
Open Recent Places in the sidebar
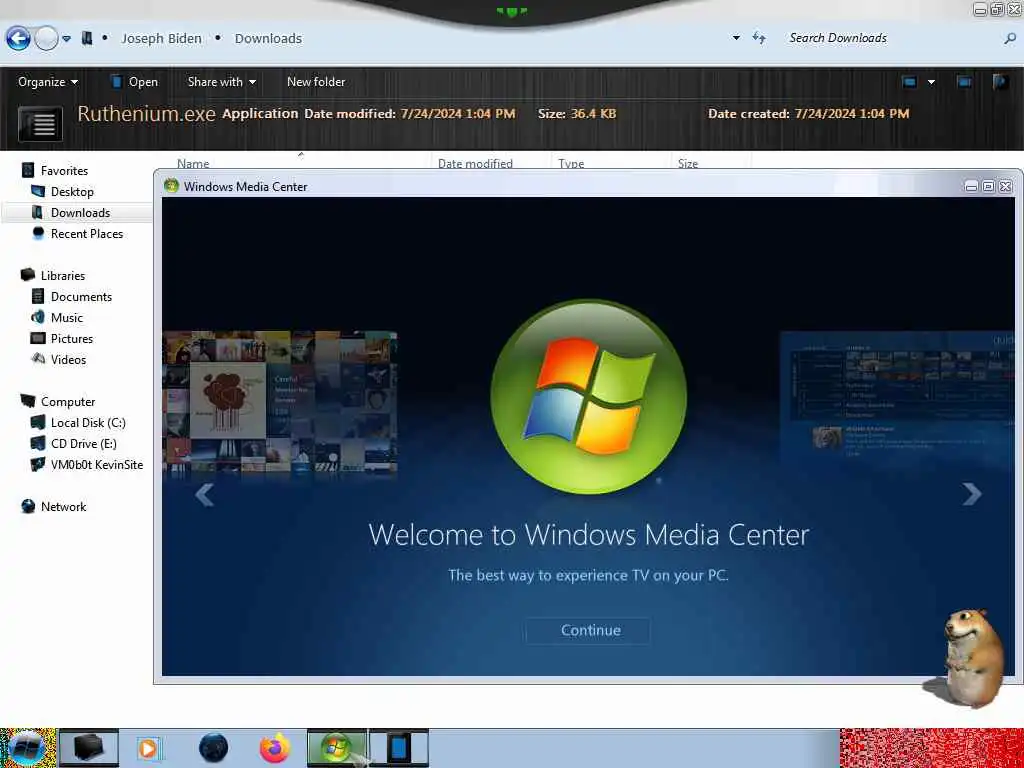pos(87,234)
